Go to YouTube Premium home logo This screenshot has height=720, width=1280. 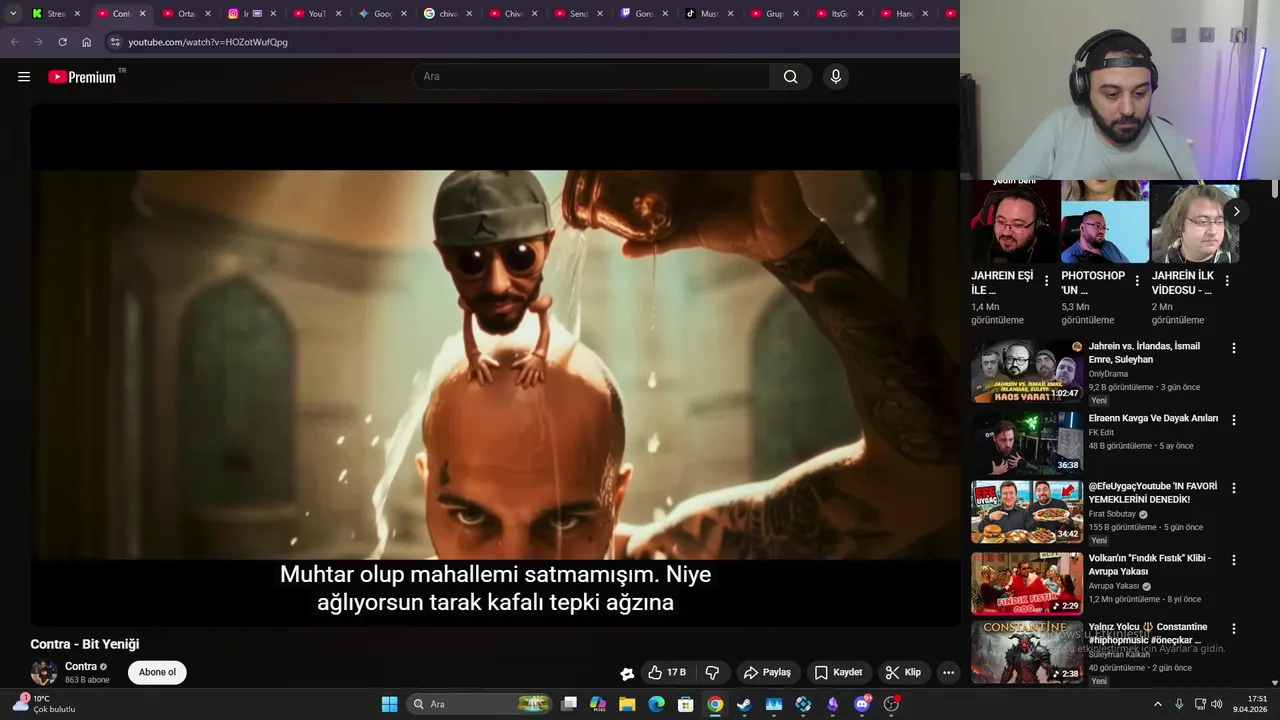83,77
